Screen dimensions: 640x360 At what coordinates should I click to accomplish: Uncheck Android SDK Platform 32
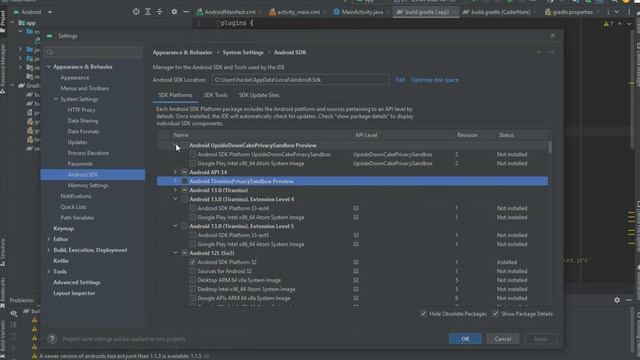pyautogui.click(x=192, y=262)
